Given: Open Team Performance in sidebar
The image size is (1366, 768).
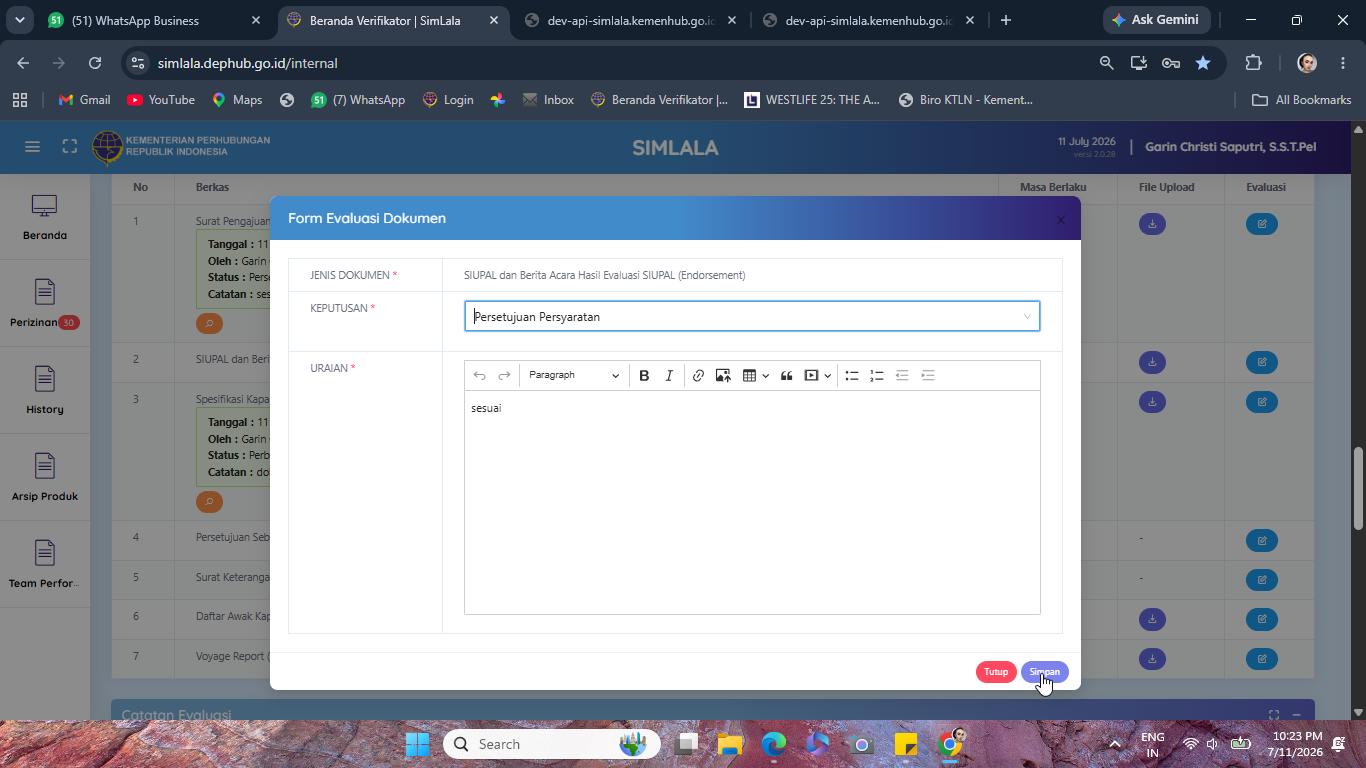Looking at the screenshot, I should (44, 565).
